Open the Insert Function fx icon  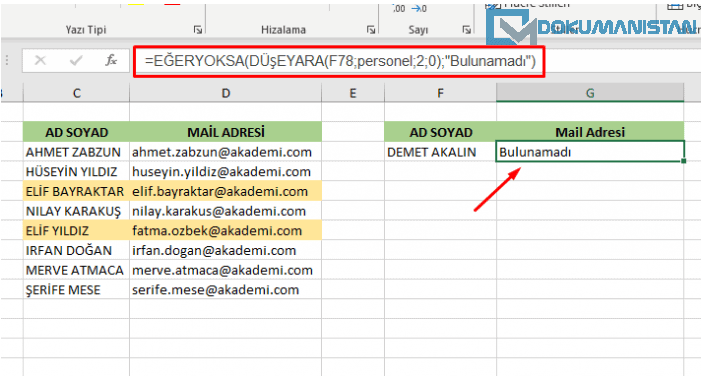111,60
